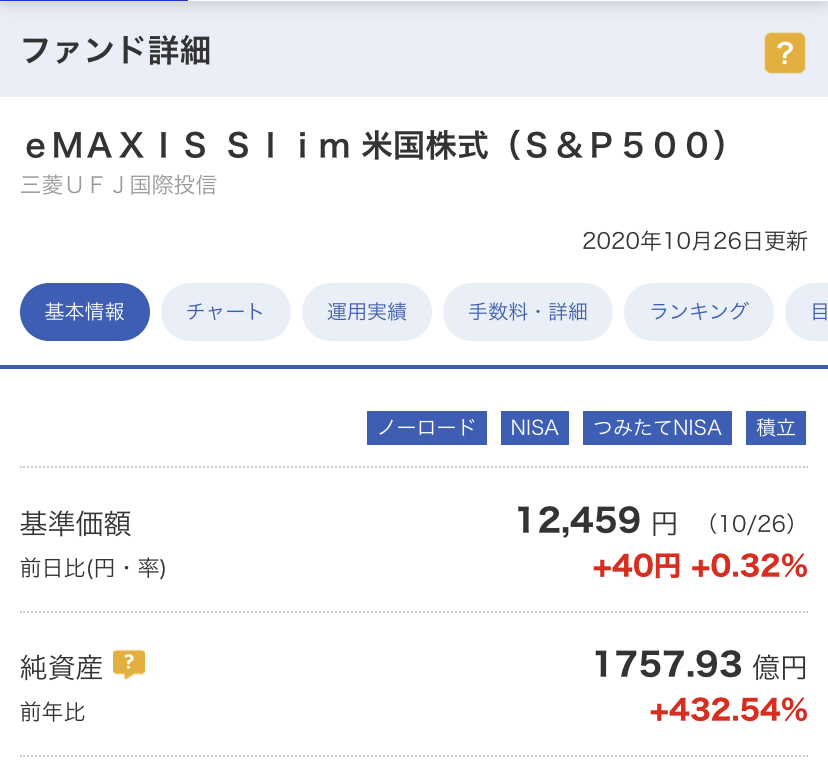The height and width of the screenshot is (760, 828).
Task: Click the yellow help icon in header
Action: (x=785, y=53)
